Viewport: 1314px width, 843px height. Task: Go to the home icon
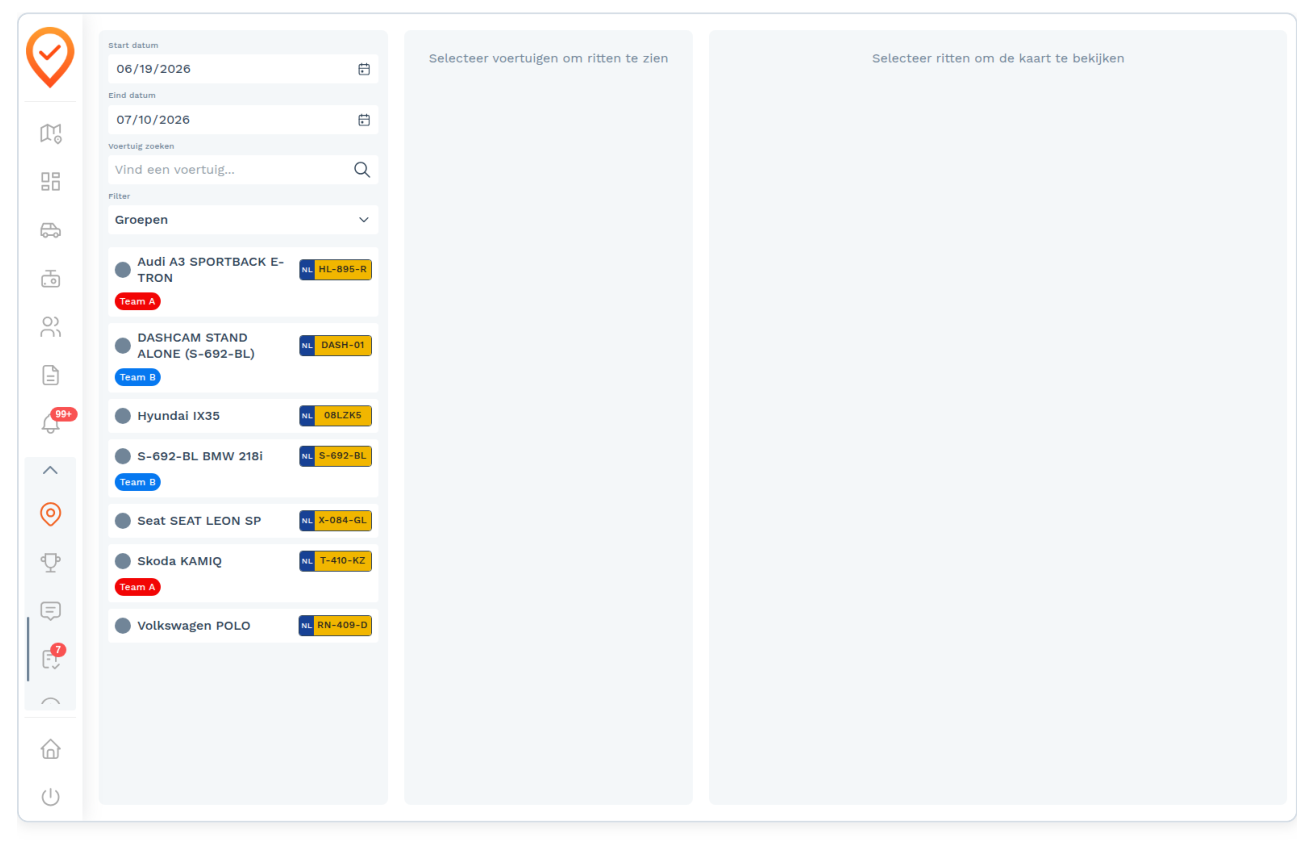point(50,749)
